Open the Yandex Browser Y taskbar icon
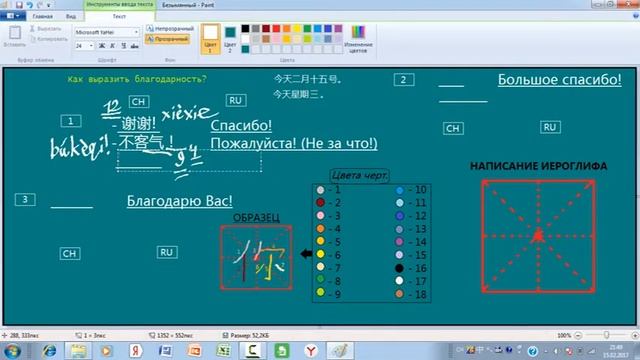The width and height of the screenshot is (640, 360). tap(311, 351)
